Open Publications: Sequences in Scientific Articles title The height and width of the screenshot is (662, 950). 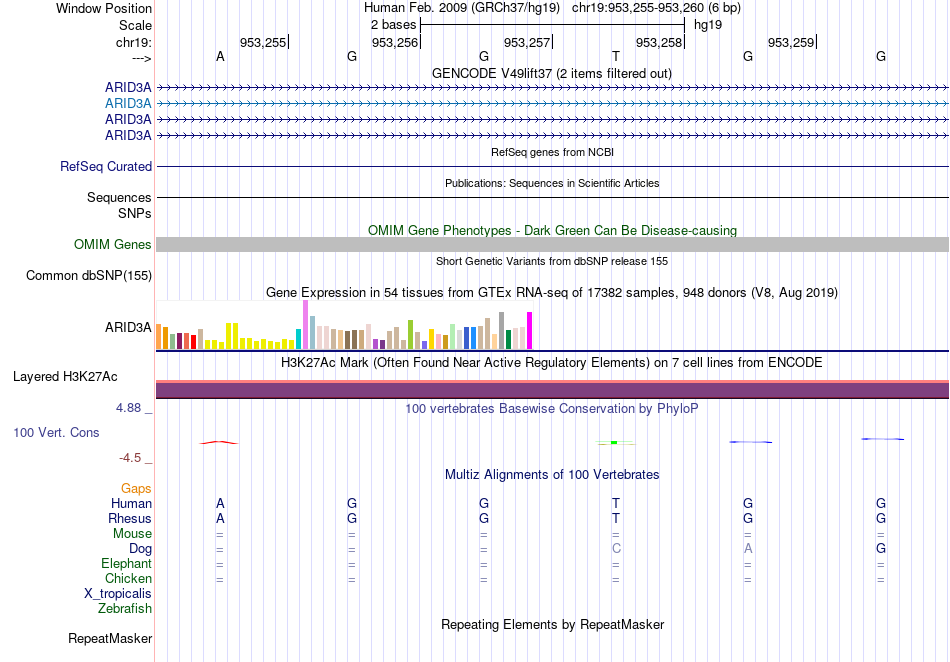(x=552, y=184)
